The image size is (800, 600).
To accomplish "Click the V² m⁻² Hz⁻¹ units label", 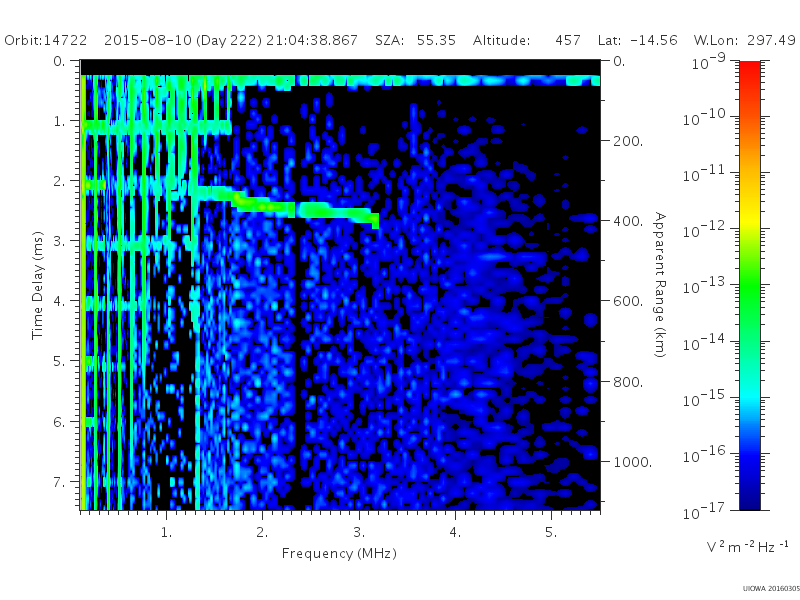I will (747, 546).
